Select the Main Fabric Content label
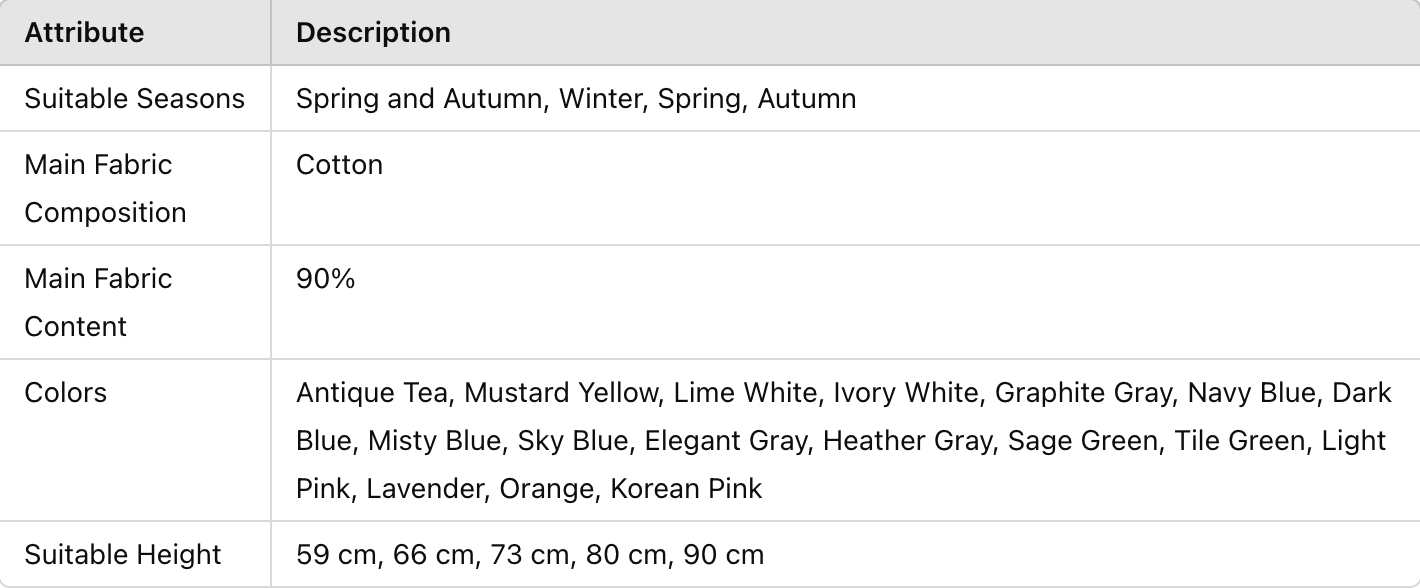The height and width of the screenshot is (588, 1420). [98, 303]
